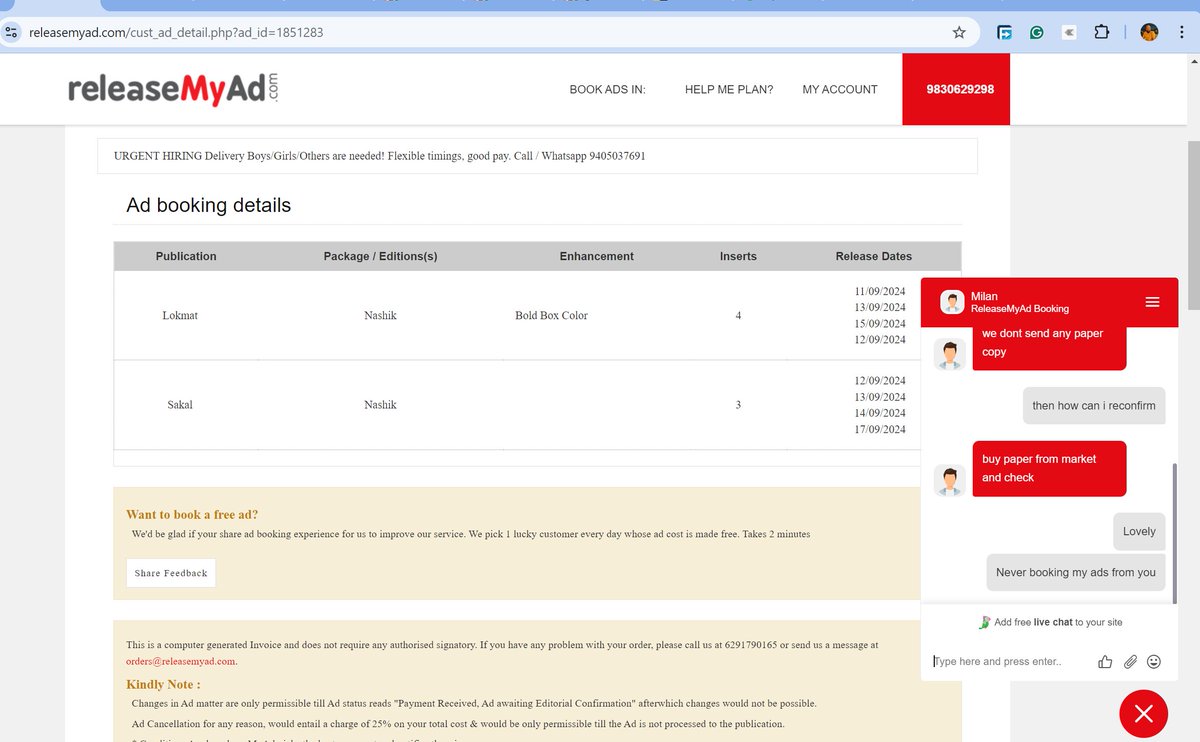Click the Want to book a free ad? heading
This screenshot has height=742, width=1200.
pyautogui.click(x=192, y=514)
